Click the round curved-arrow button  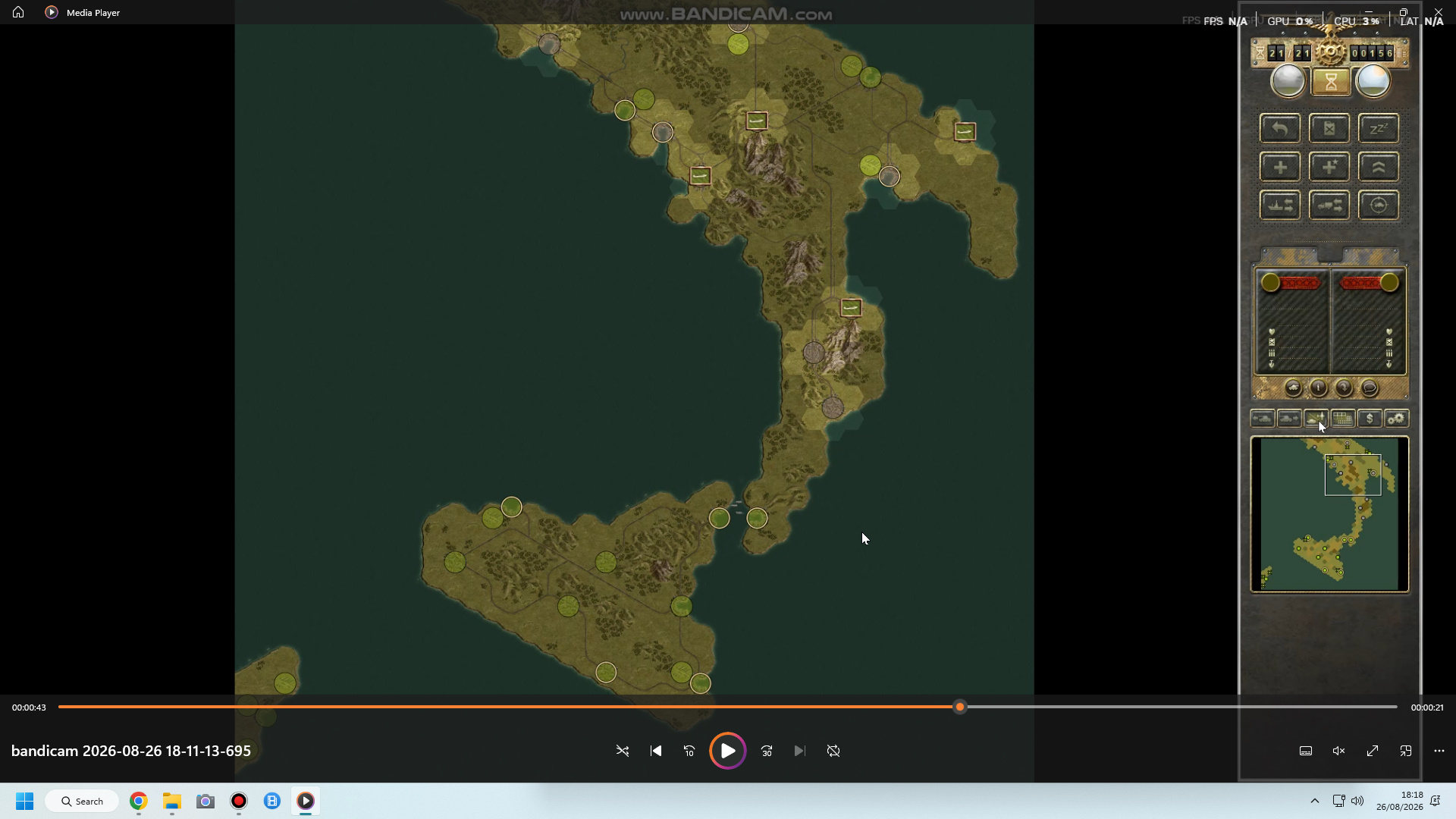pos(1344,388)
